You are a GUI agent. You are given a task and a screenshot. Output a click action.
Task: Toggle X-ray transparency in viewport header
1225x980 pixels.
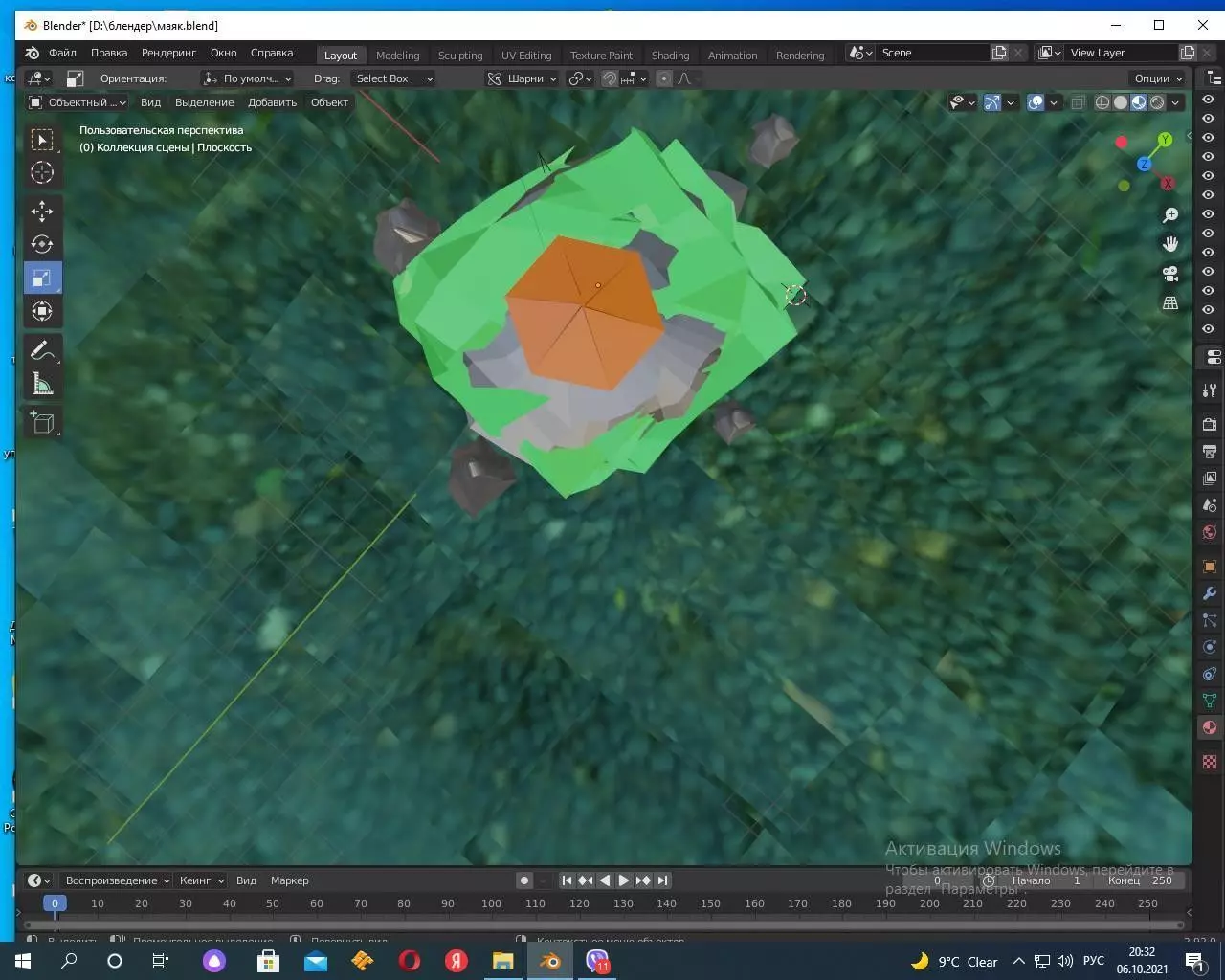[1078, 102]
